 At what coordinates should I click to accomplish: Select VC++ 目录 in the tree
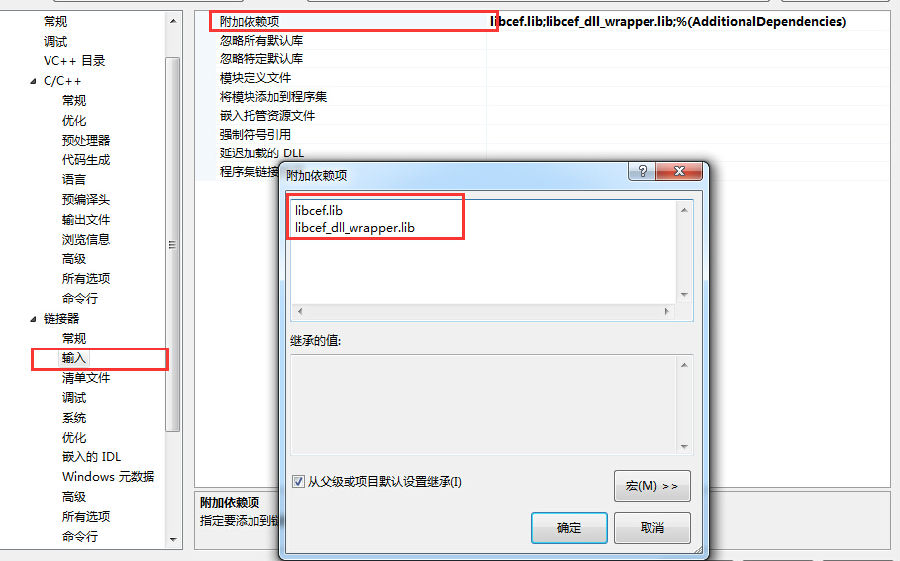tap(75, 61)
